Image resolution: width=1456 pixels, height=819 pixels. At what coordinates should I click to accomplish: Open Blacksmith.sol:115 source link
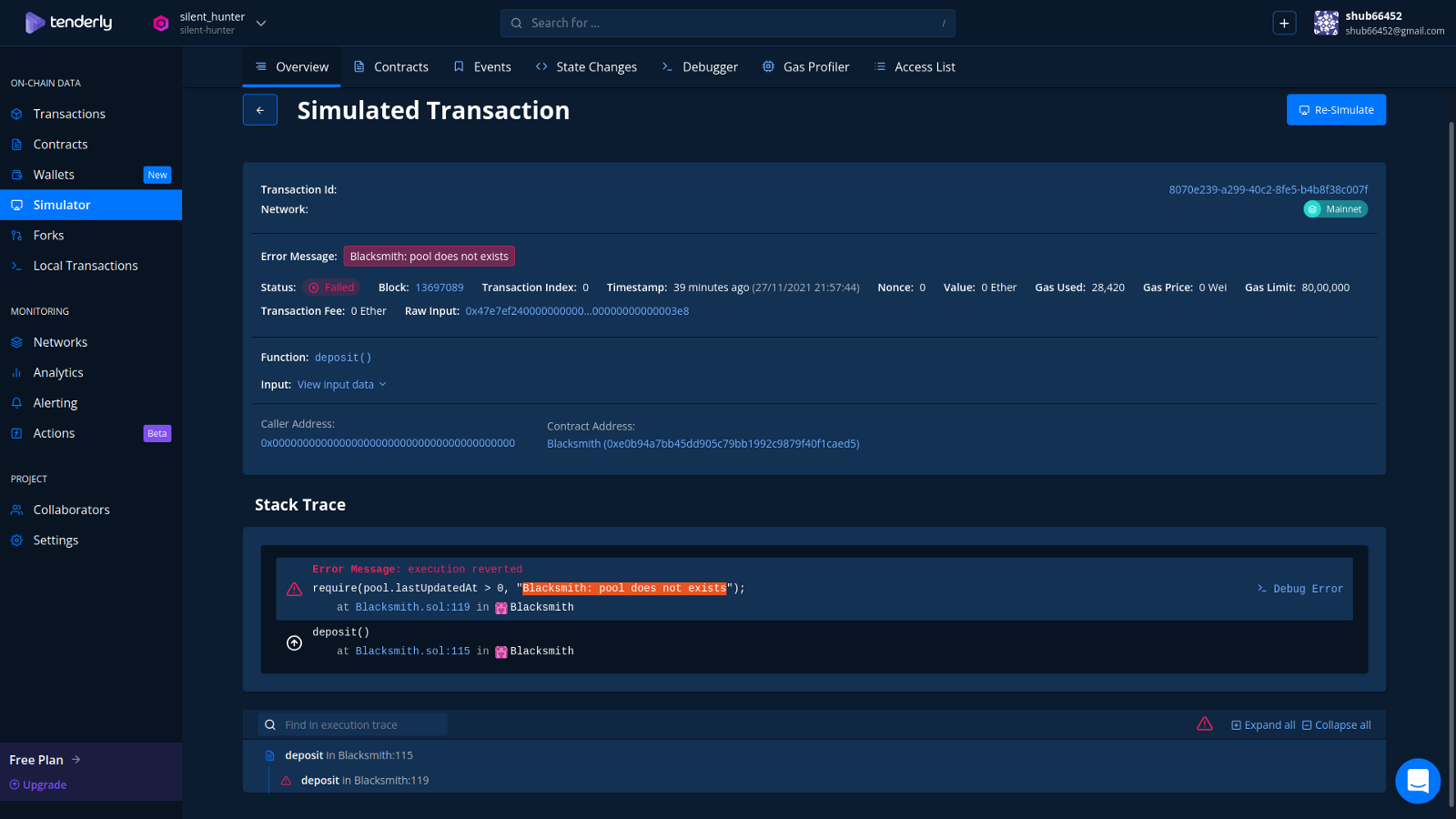[x=412, y=651]
